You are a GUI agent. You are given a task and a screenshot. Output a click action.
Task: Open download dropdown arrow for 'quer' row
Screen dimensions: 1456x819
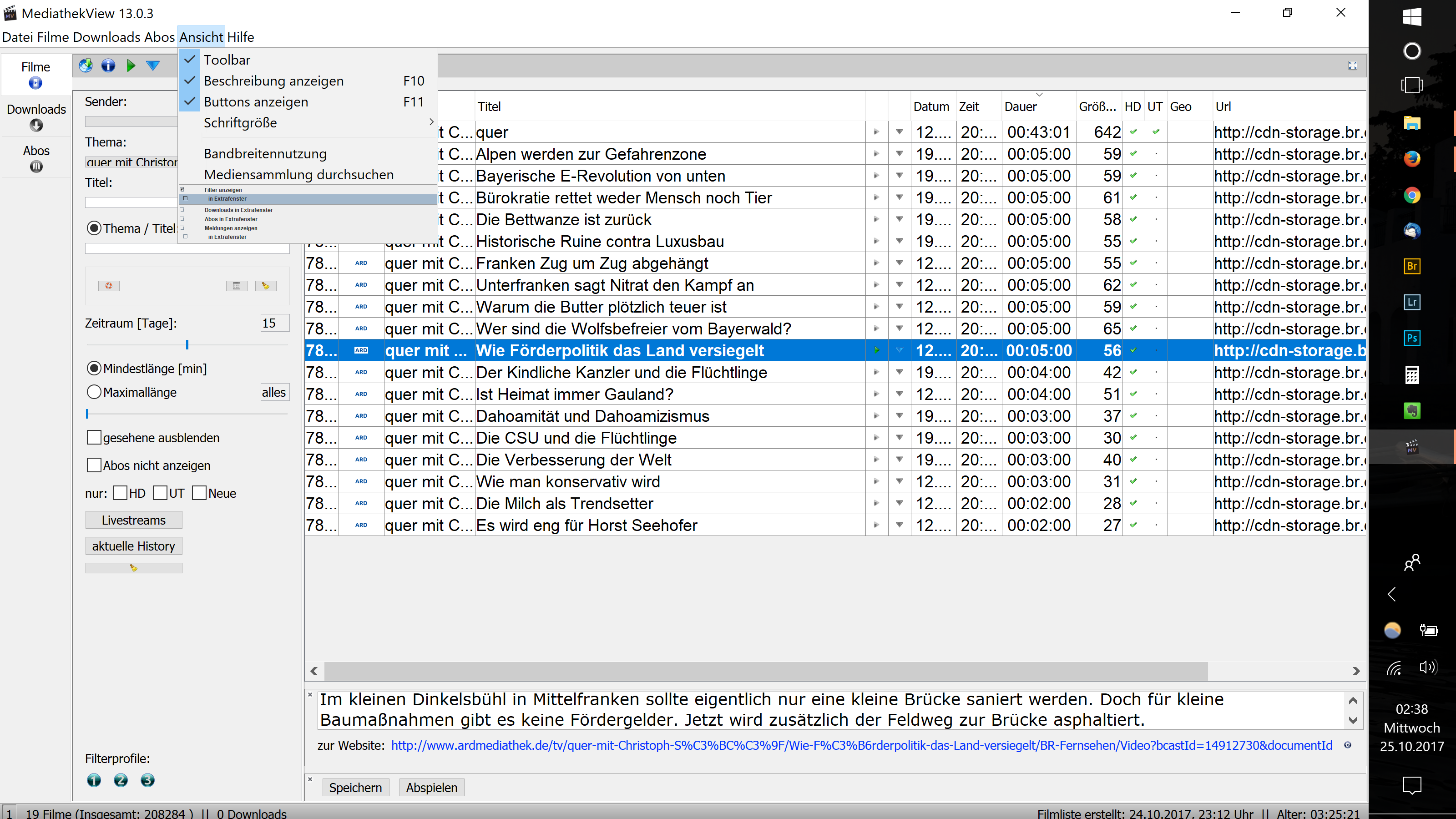(x=899, y=131)
